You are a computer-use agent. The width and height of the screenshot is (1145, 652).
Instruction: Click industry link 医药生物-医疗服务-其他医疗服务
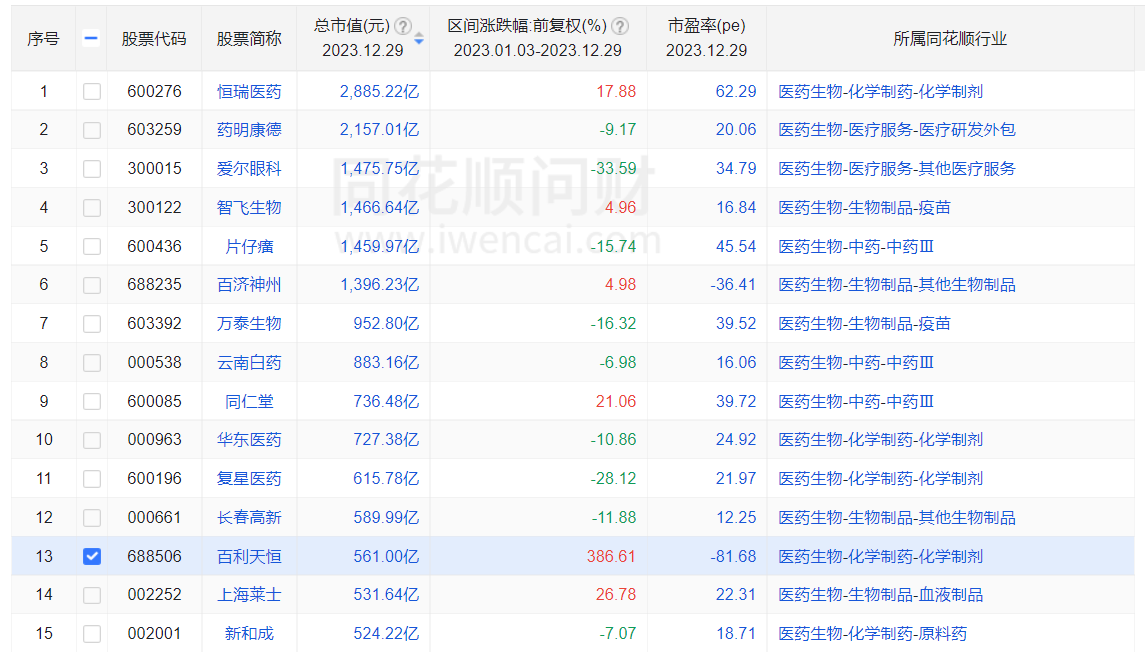click(x=897, y=169)
